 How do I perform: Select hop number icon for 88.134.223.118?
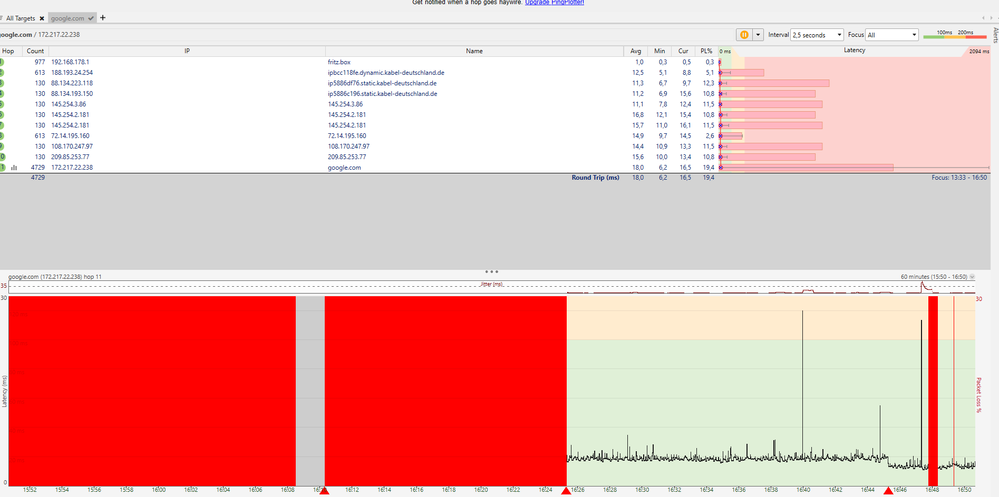pos(2,83)
